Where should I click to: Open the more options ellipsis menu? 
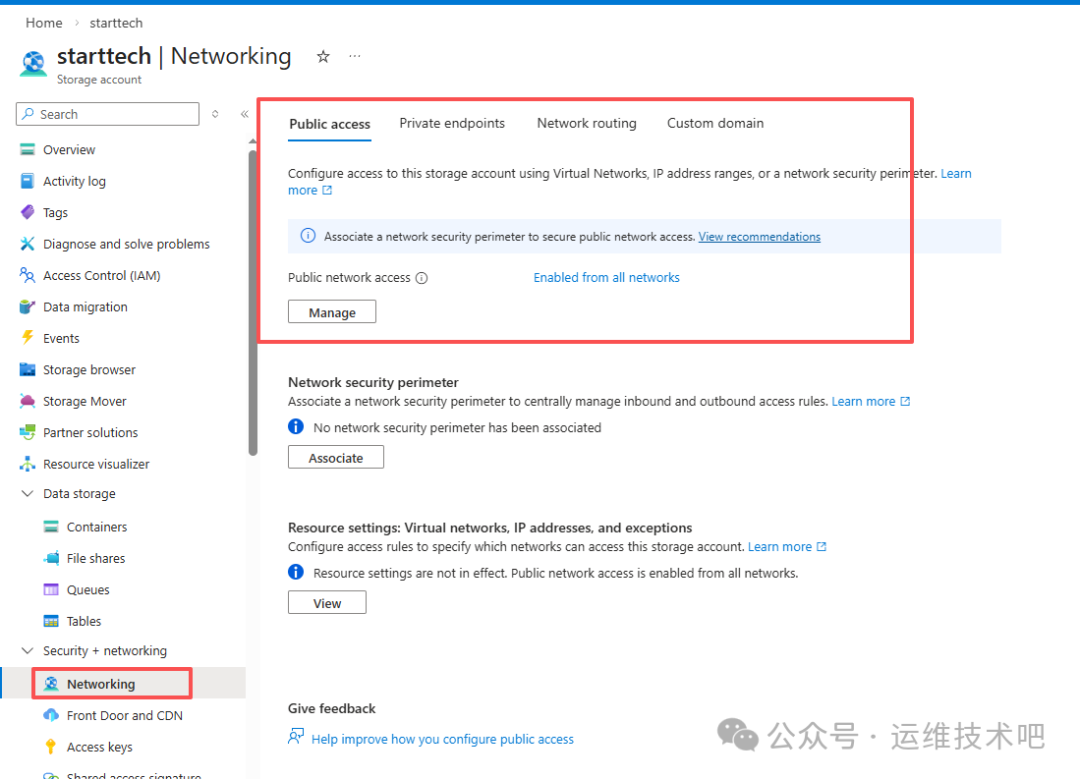(x=355, y=57)
